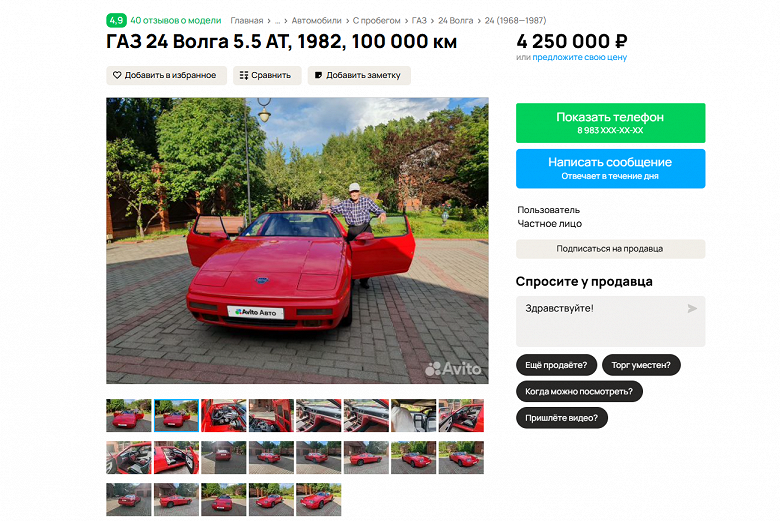Image resolution: width=780 pixels, height=521 pixels.
Task: Click the предложите свою цену link
Action: pyautogui.click(x=580, y=57)
